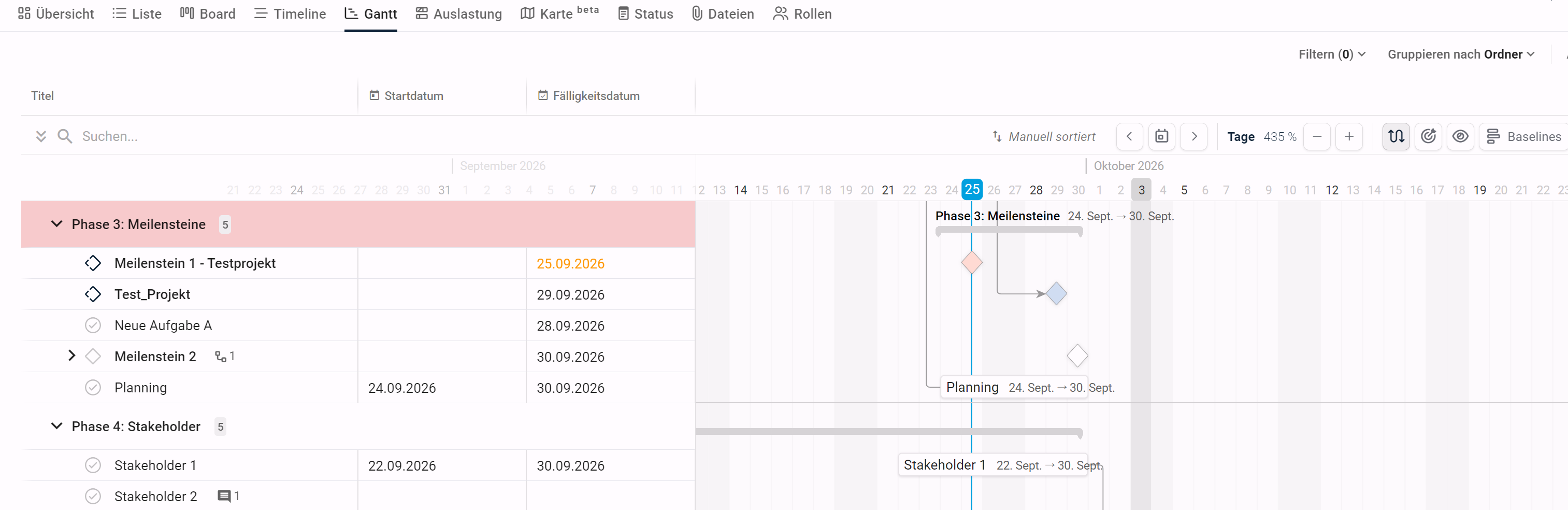Toggle the eye visibility icon
1568x510 pixels.
1460,136
